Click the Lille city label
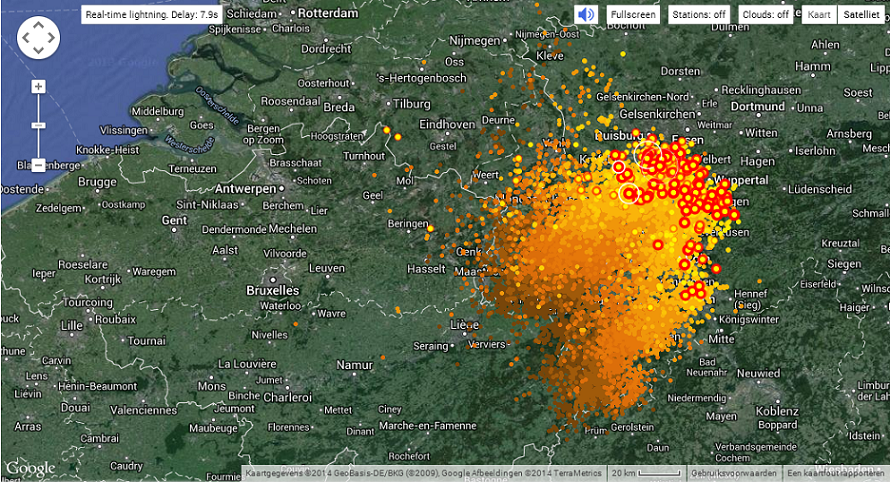Viewport: 890px width, 482px height. pyautogui.click(x=72, y=325)
